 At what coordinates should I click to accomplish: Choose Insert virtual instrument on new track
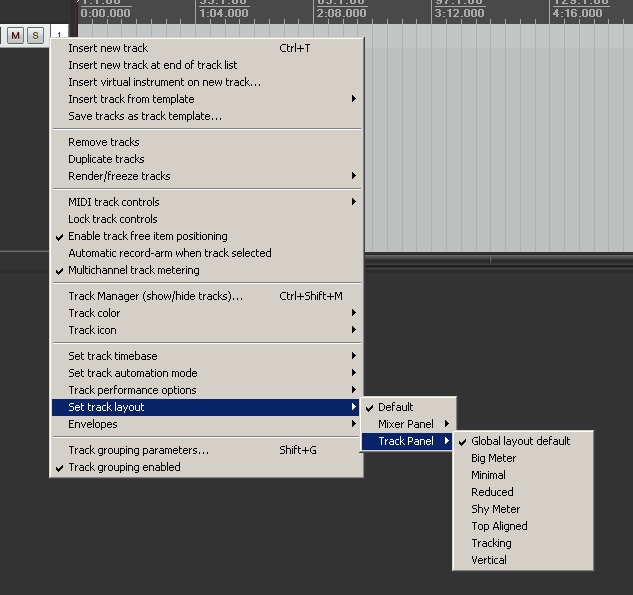[x=164, y=82]
